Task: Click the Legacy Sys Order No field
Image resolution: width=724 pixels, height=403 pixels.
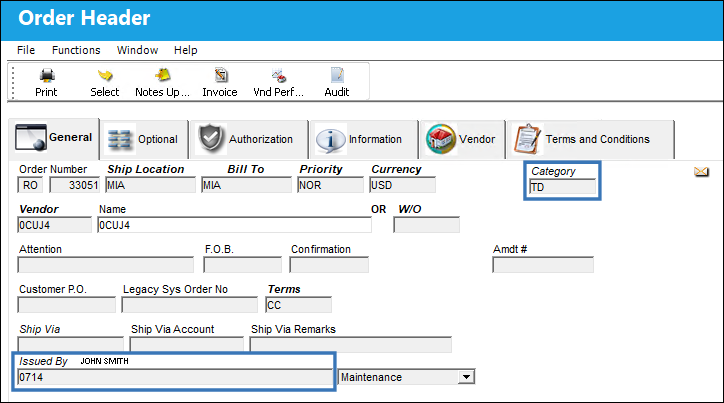Action: (190, 305)
